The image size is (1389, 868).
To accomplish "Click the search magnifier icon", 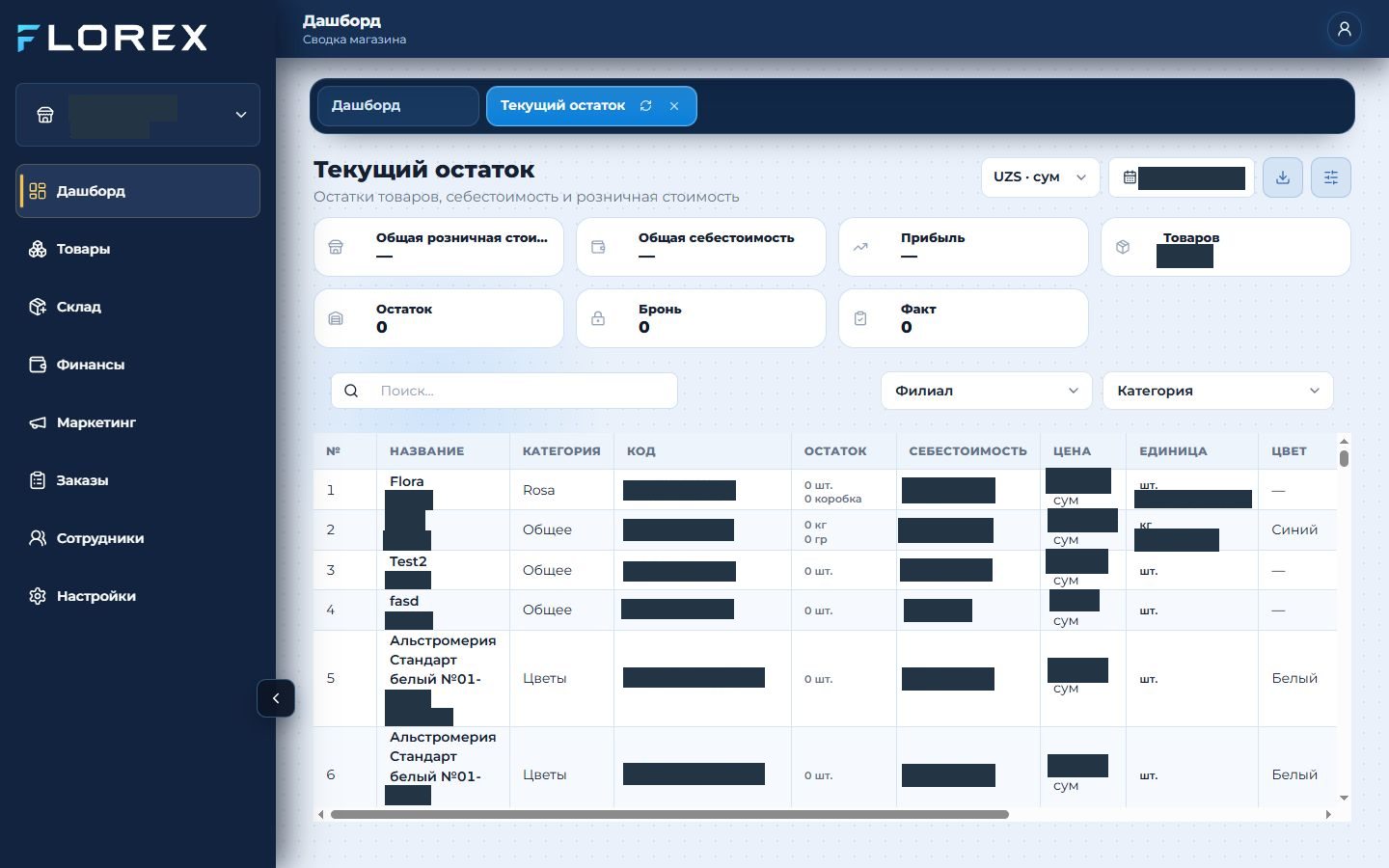I will pyautogui.click(x=351, y=391).
